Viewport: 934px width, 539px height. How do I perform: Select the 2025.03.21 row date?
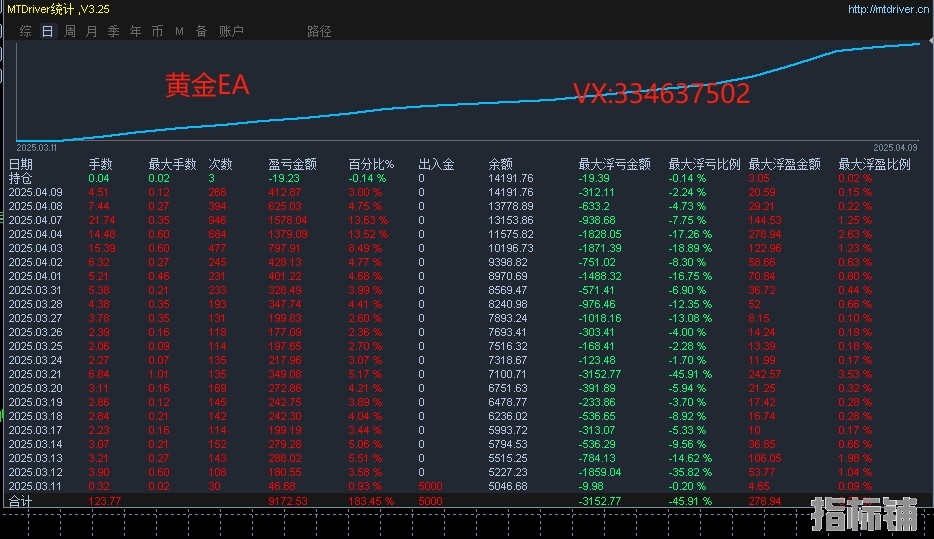point(35,374)
